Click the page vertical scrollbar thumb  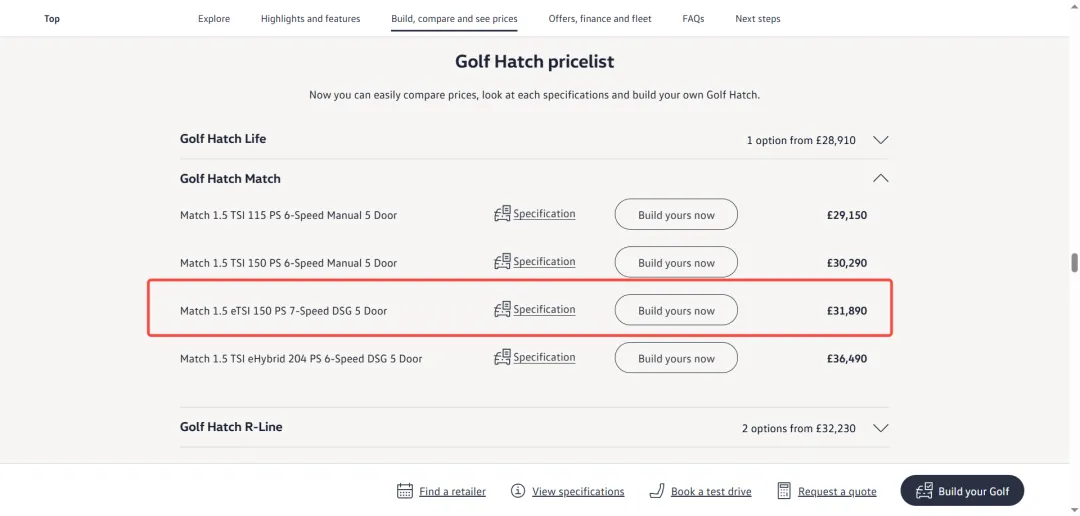pos(1074,263)
